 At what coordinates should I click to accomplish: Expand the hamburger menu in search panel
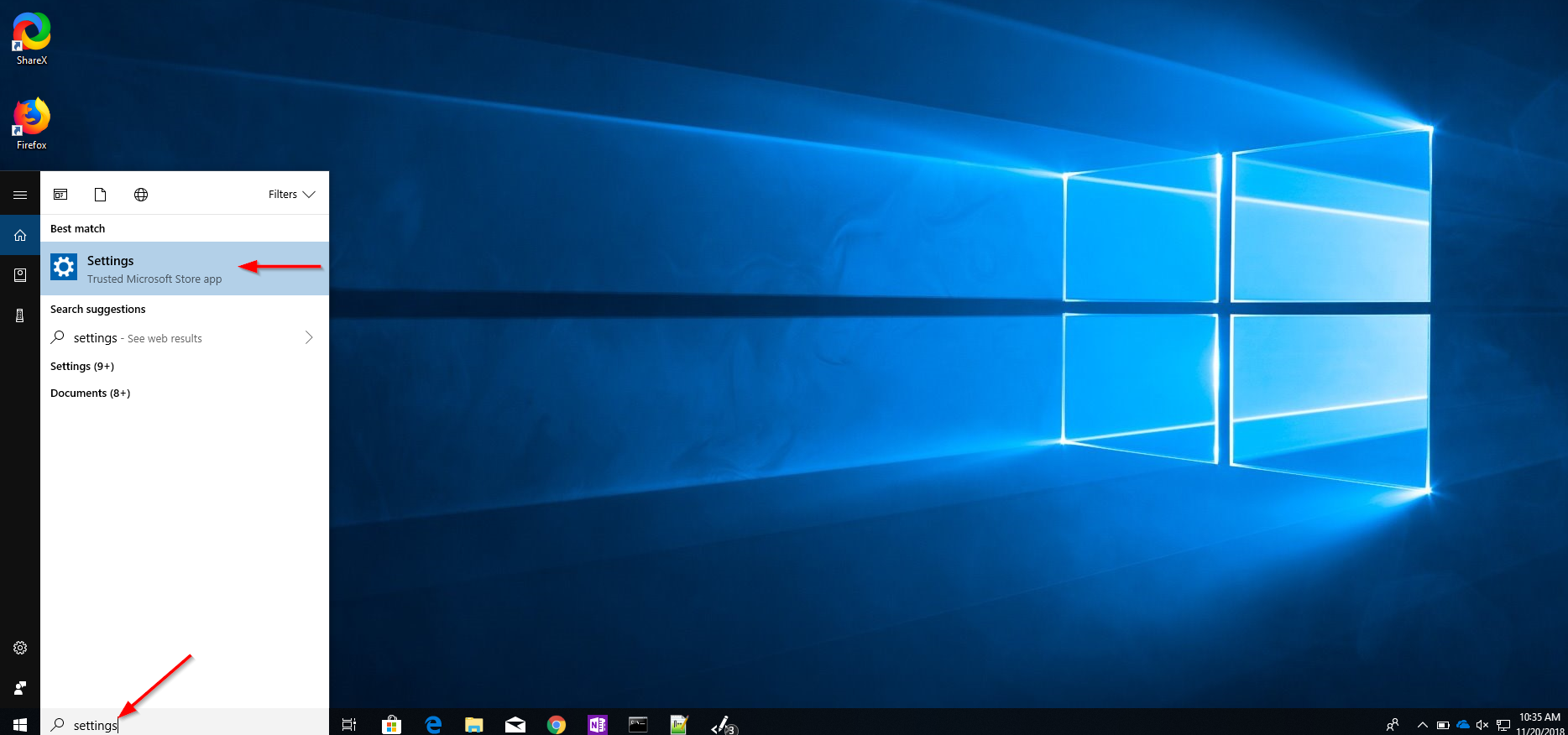(20, 195)
